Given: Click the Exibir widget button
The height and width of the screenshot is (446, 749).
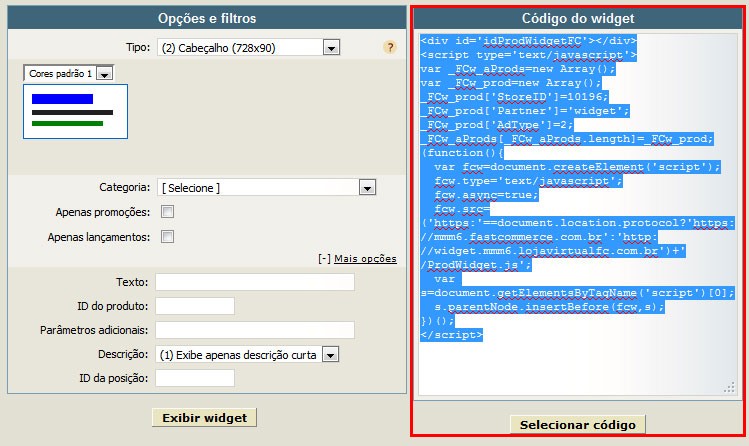Looking at the screenshot, I should click(x=204, y=418).
